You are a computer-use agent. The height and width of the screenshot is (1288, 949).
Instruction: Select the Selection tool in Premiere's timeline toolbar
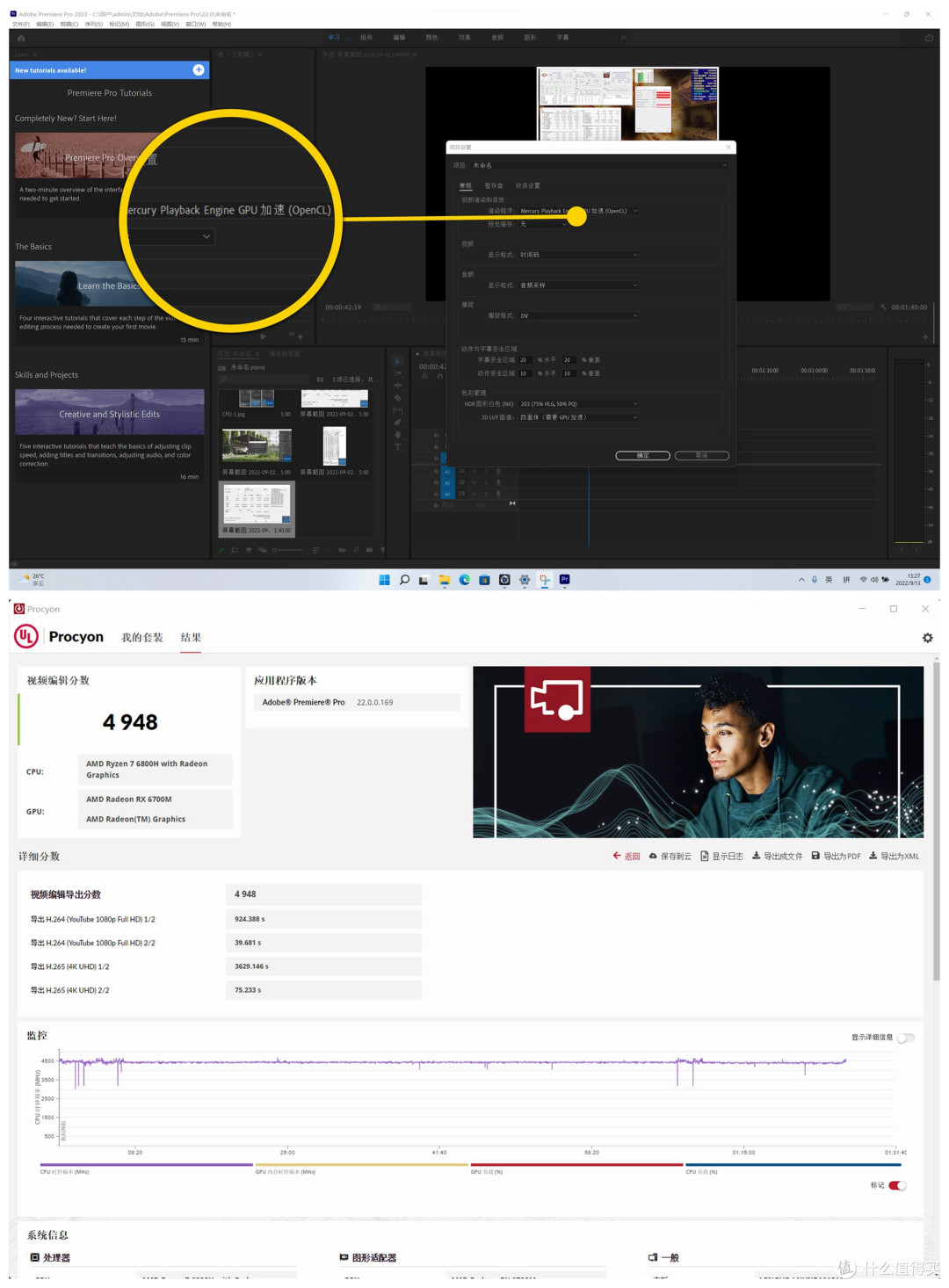pos(398,362)
